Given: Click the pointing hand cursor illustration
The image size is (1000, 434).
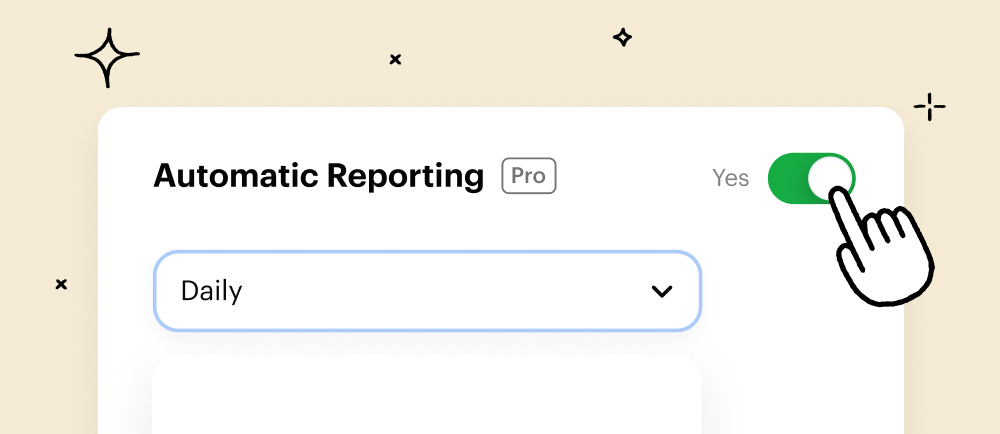Looking at the screenshot, I should coord(883,247).
